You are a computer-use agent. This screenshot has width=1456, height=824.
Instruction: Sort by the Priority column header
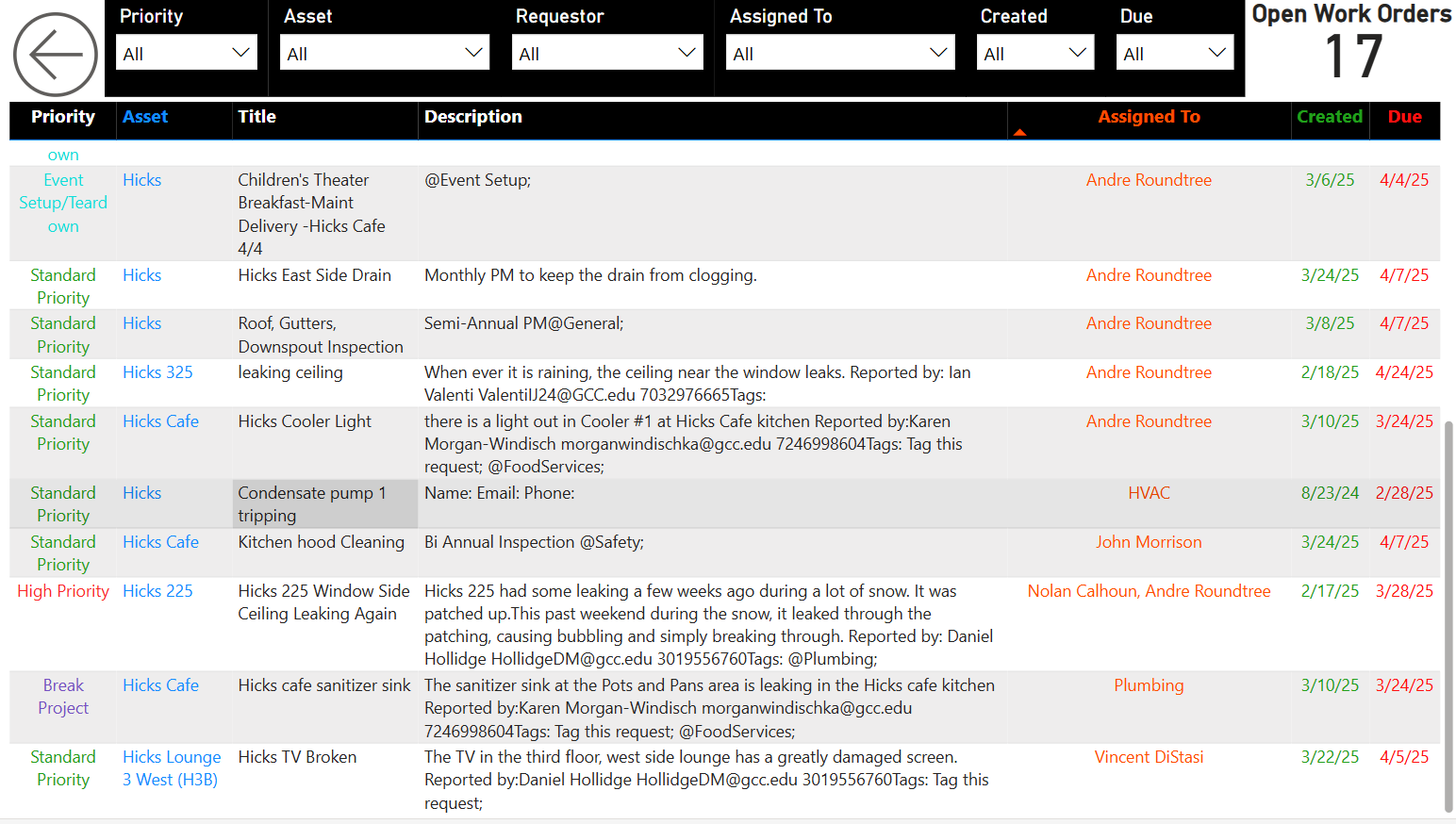pos(63,117)
